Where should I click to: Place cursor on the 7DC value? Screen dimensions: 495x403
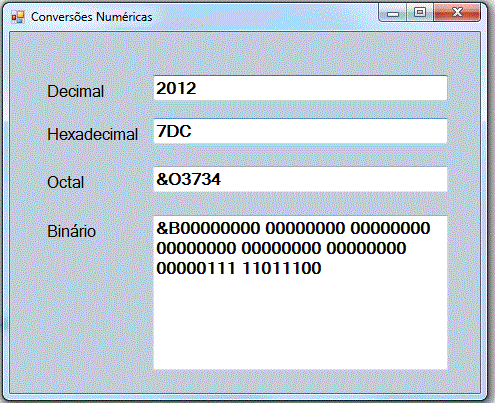tap(174, 131)
